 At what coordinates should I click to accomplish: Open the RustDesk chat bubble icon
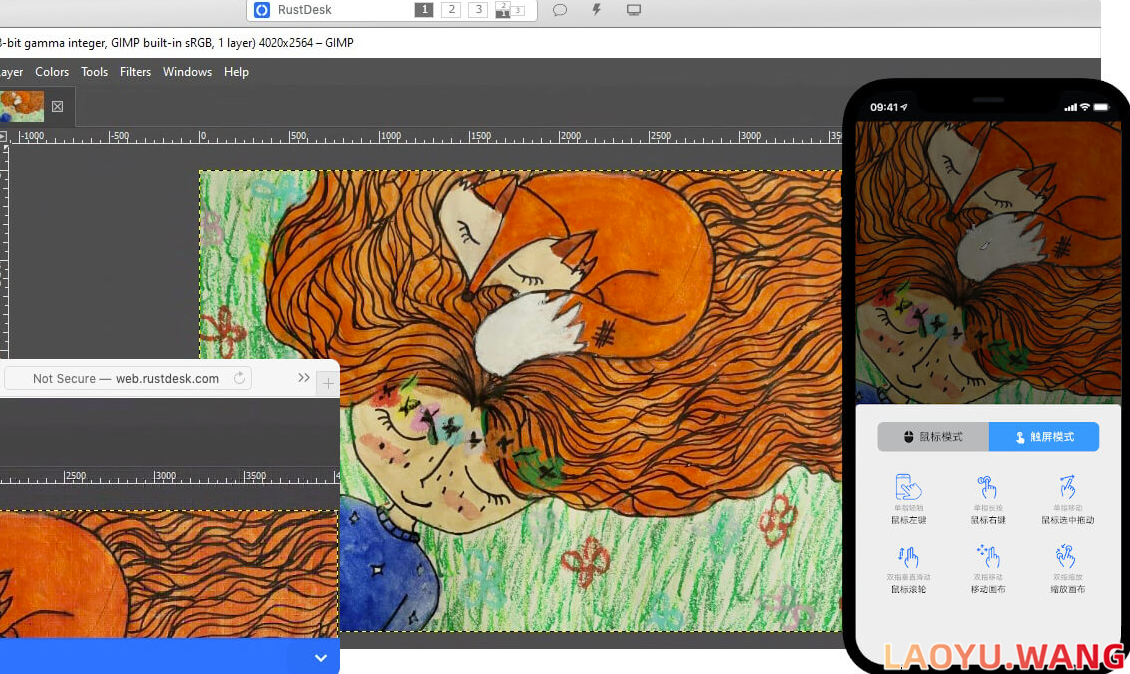pos(560,10)
